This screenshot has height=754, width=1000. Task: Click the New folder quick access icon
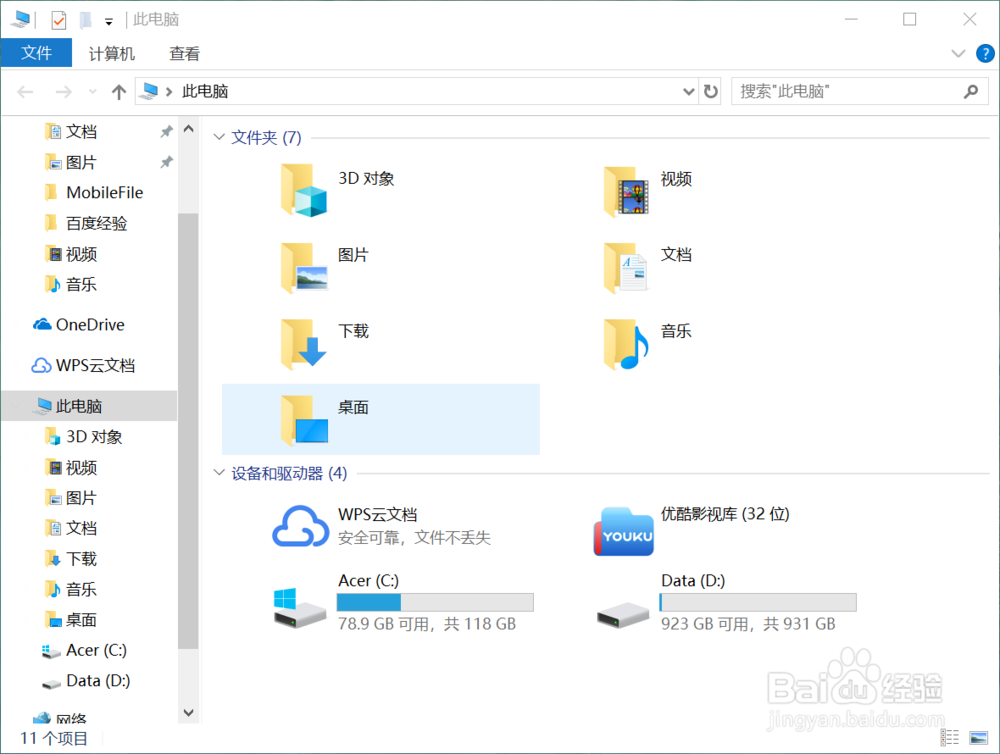click(x=86, y=19)
